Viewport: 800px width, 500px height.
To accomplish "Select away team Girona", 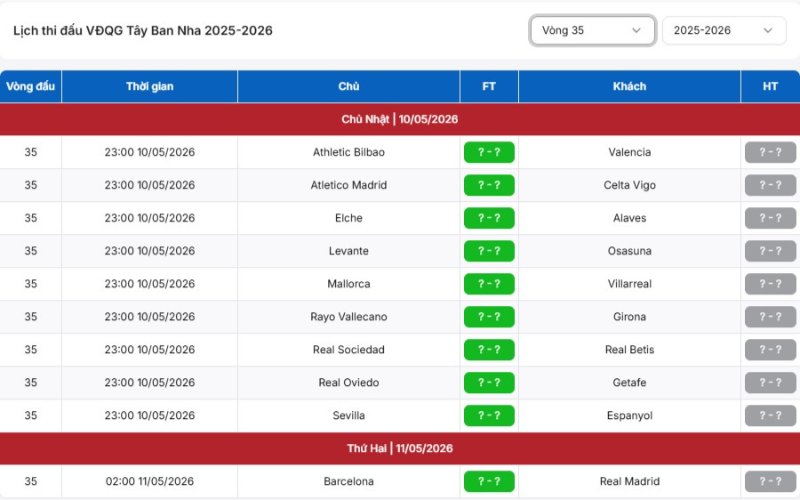I will [x=630, y=317].
